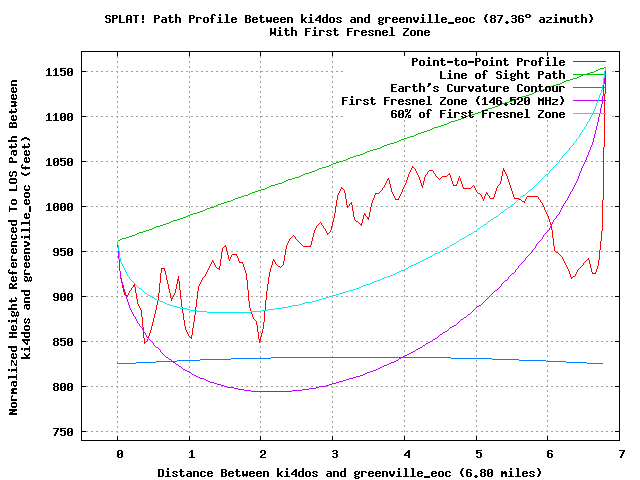Click the x-axis tick label 0

pos(120,454)
